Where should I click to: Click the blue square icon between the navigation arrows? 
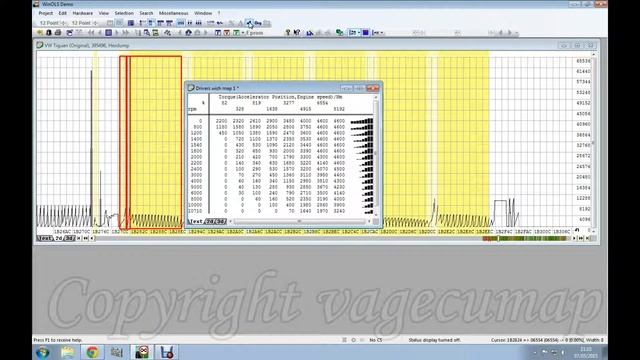[109, 33]
